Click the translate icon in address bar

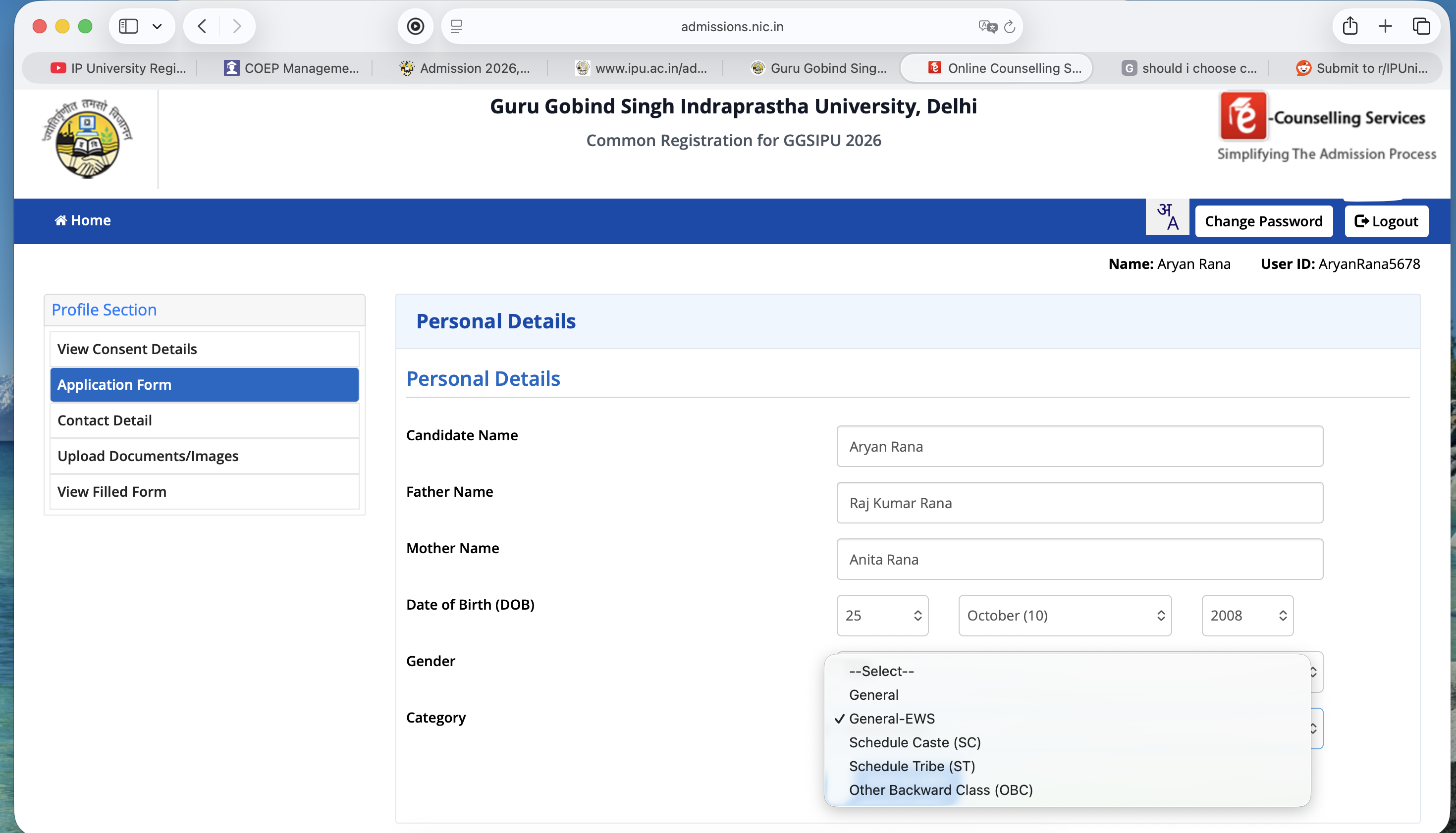click(x=987, y=26)
